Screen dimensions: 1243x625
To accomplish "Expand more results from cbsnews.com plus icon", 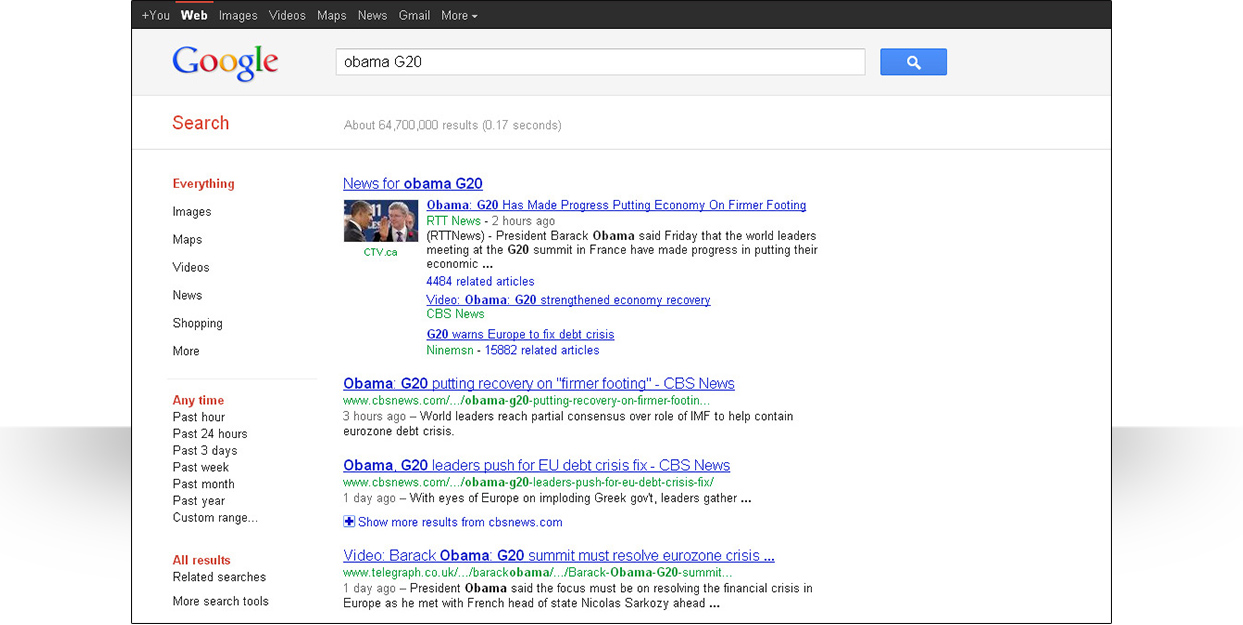I will pos(349,522).
